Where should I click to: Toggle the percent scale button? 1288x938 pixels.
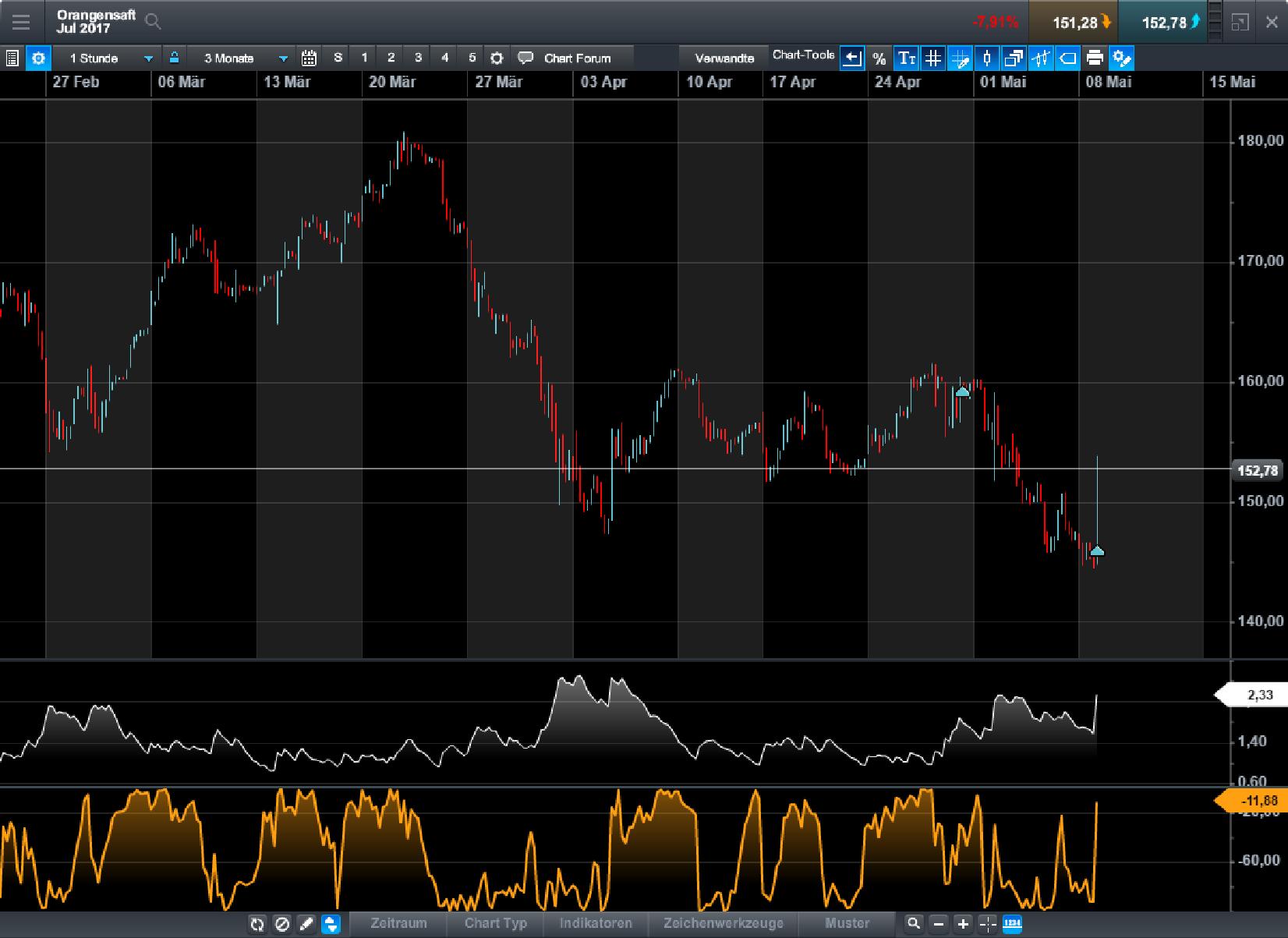(x=879, y=58)
